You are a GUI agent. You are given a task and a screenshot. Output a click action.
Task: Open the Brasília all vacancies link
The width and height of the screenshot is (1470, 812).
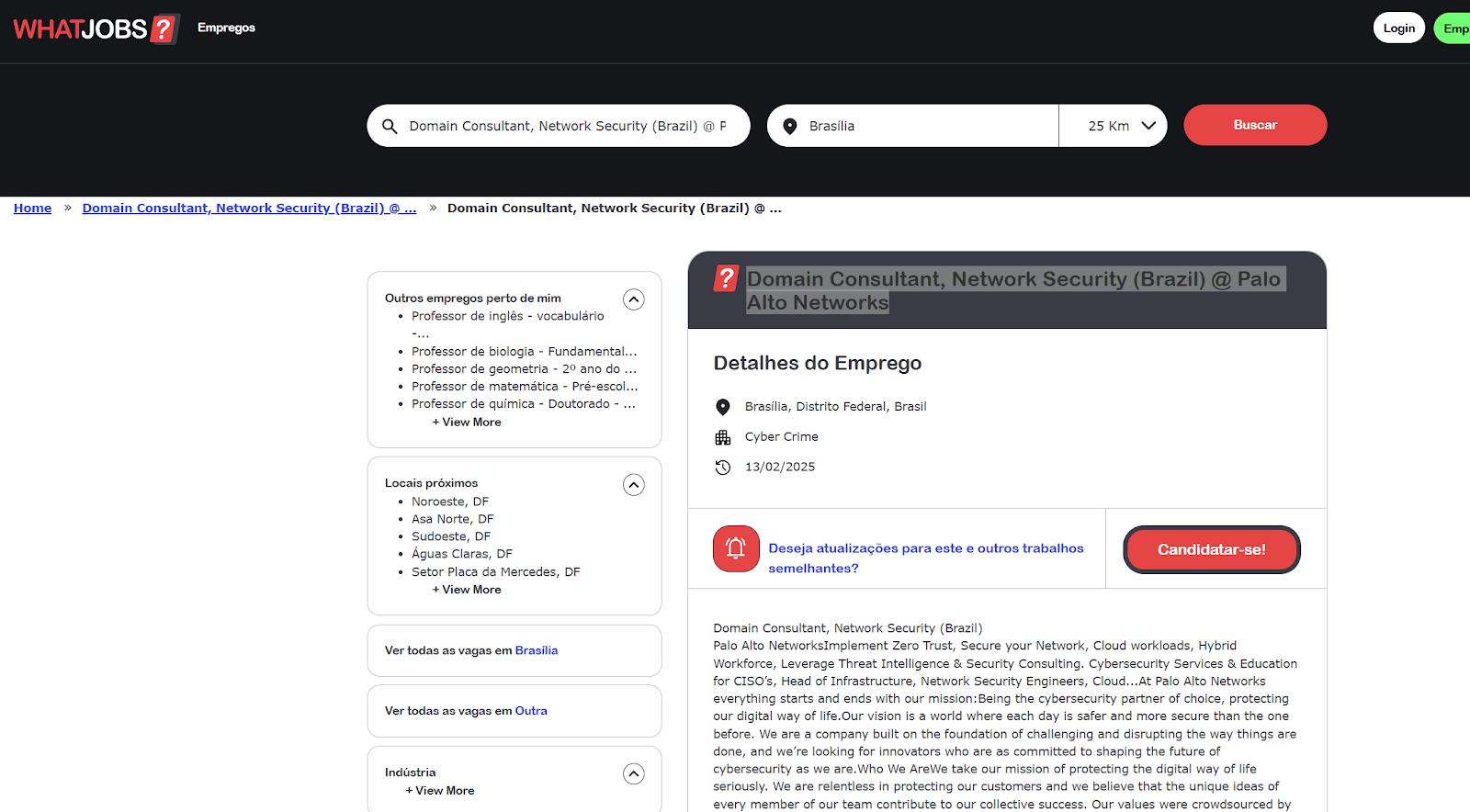click(537, 650)
